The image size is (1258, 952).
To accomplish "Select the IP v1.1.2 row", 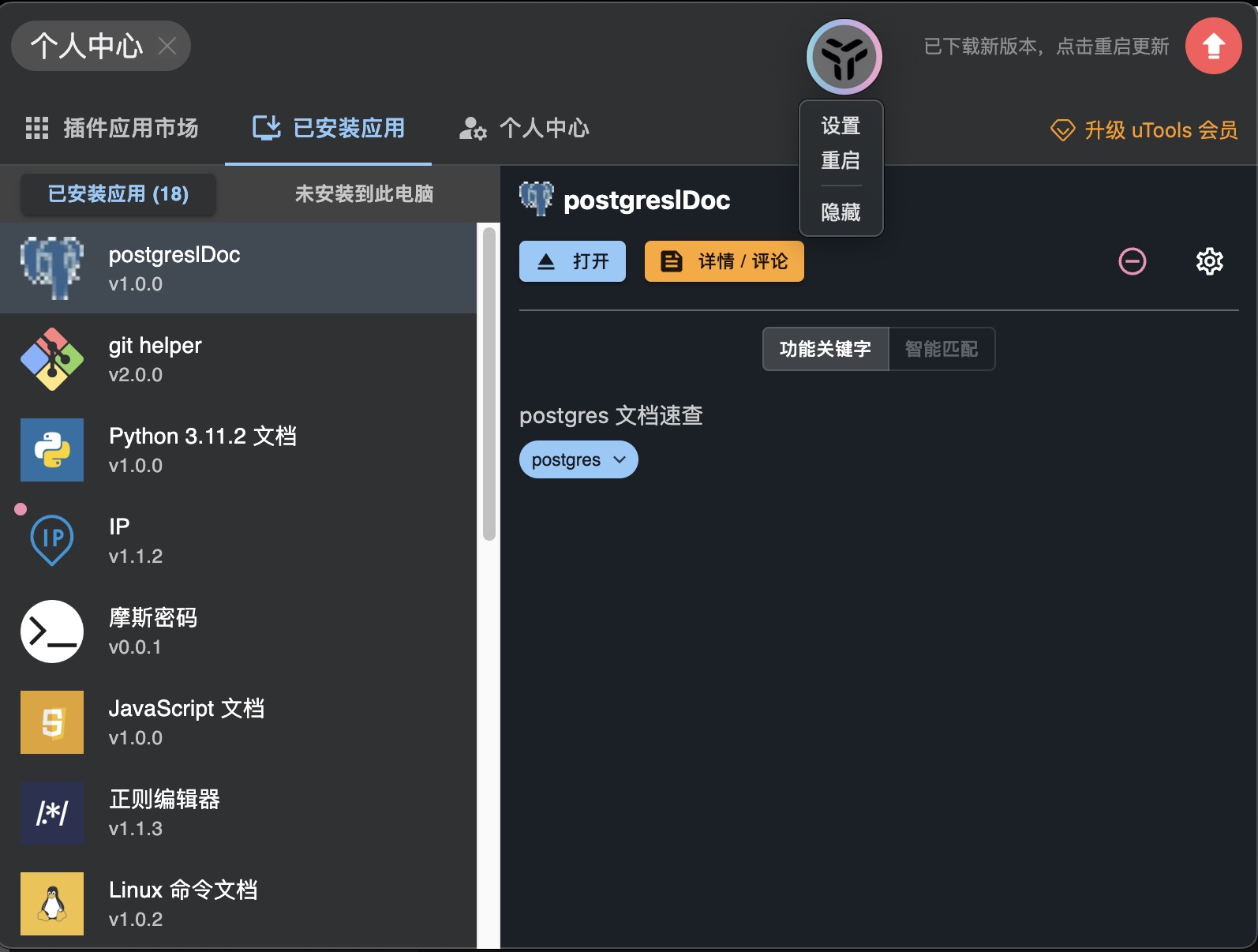I will coord(238,541).
